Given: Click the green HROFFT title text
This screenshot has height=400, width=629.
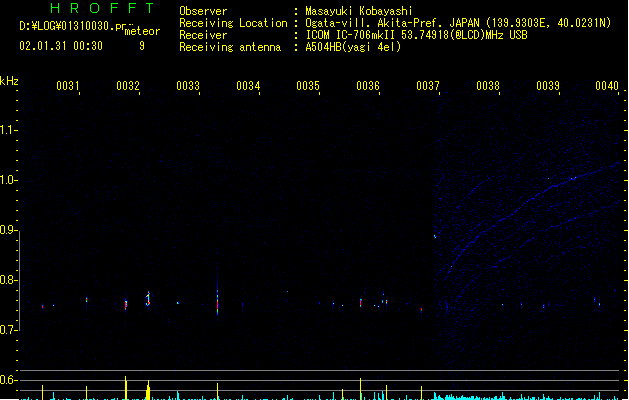Looking at the screenshot, I should tap(102, 8).
